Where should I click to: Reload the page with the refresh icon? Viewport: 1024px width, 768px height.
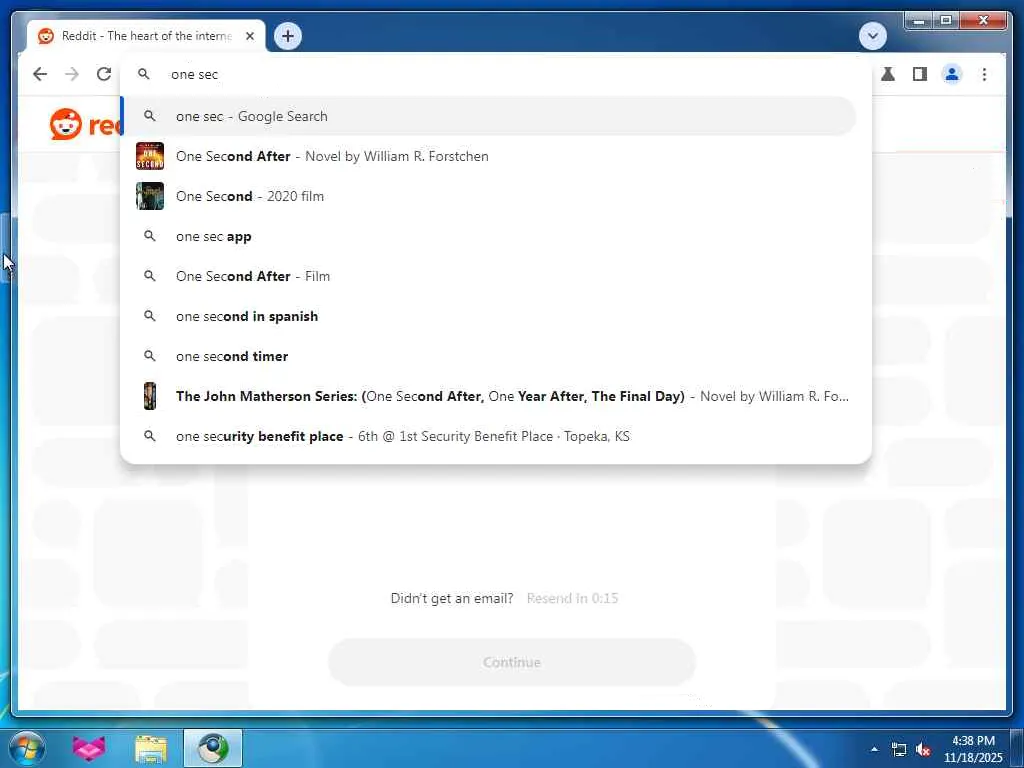pyautogui.click(x=104, y=74)
